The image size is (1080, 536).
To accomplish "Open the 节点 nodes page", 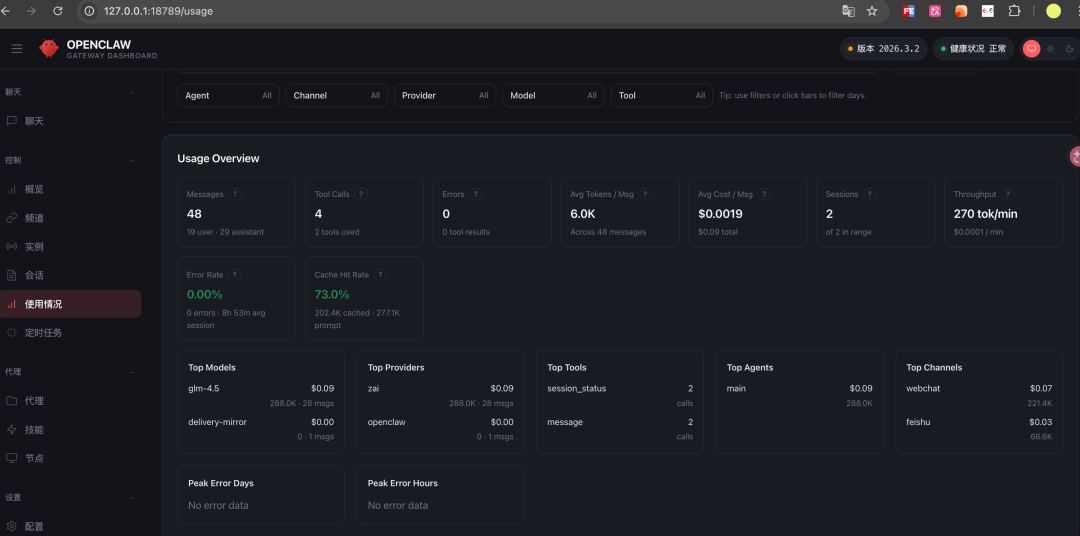I will [x=71, y=458].
